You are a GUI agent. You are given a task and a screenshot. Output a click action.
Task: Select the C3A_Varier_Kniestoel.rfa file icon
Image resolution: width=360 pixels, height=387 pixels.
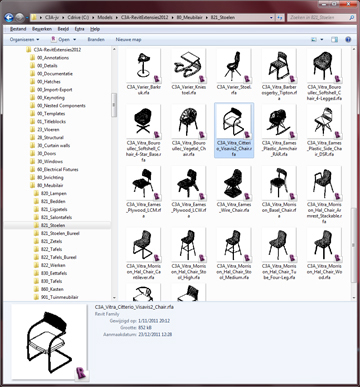(189, 66)
